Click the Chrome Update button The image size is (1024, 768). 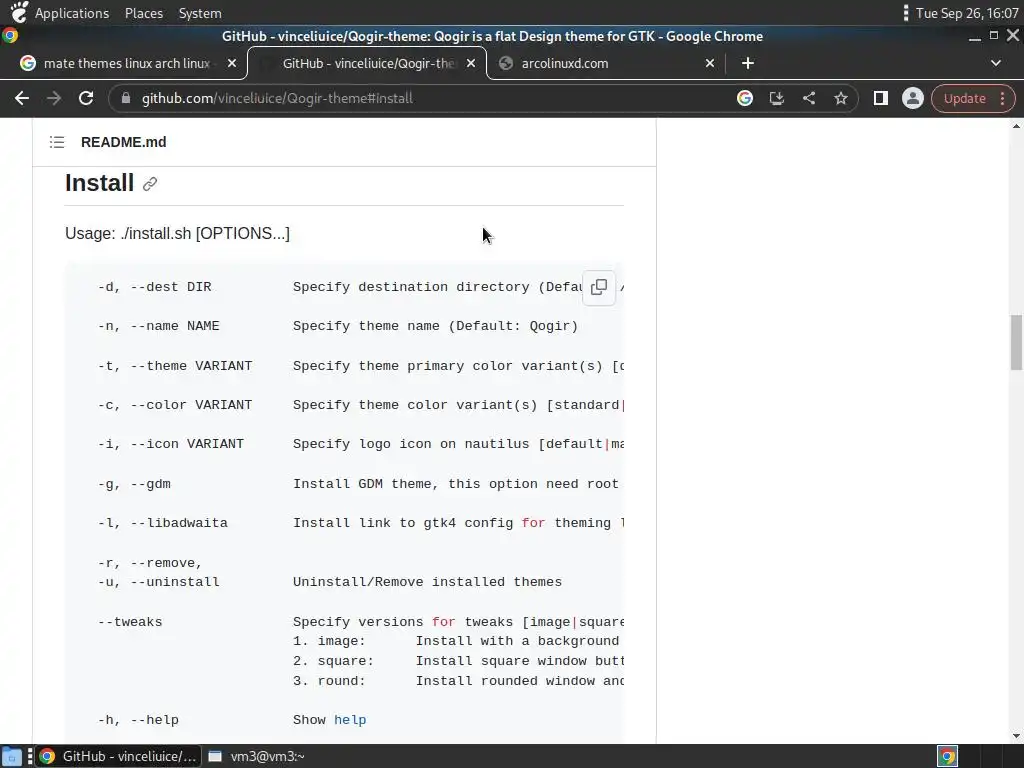tap(964, 99)
